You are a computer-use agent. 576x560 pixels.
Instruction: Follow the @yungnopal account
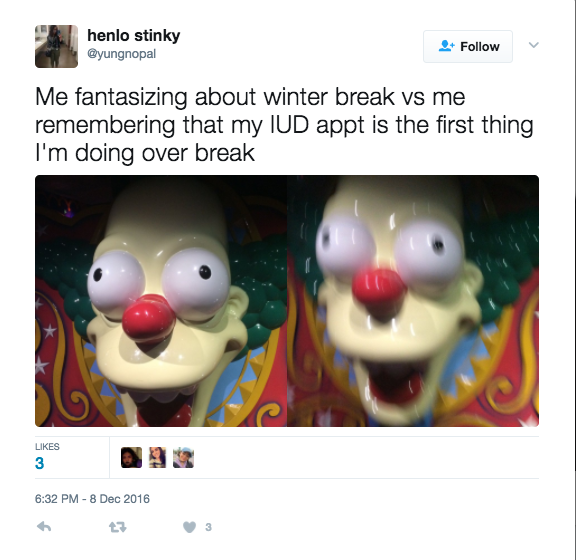pos(468,46)
